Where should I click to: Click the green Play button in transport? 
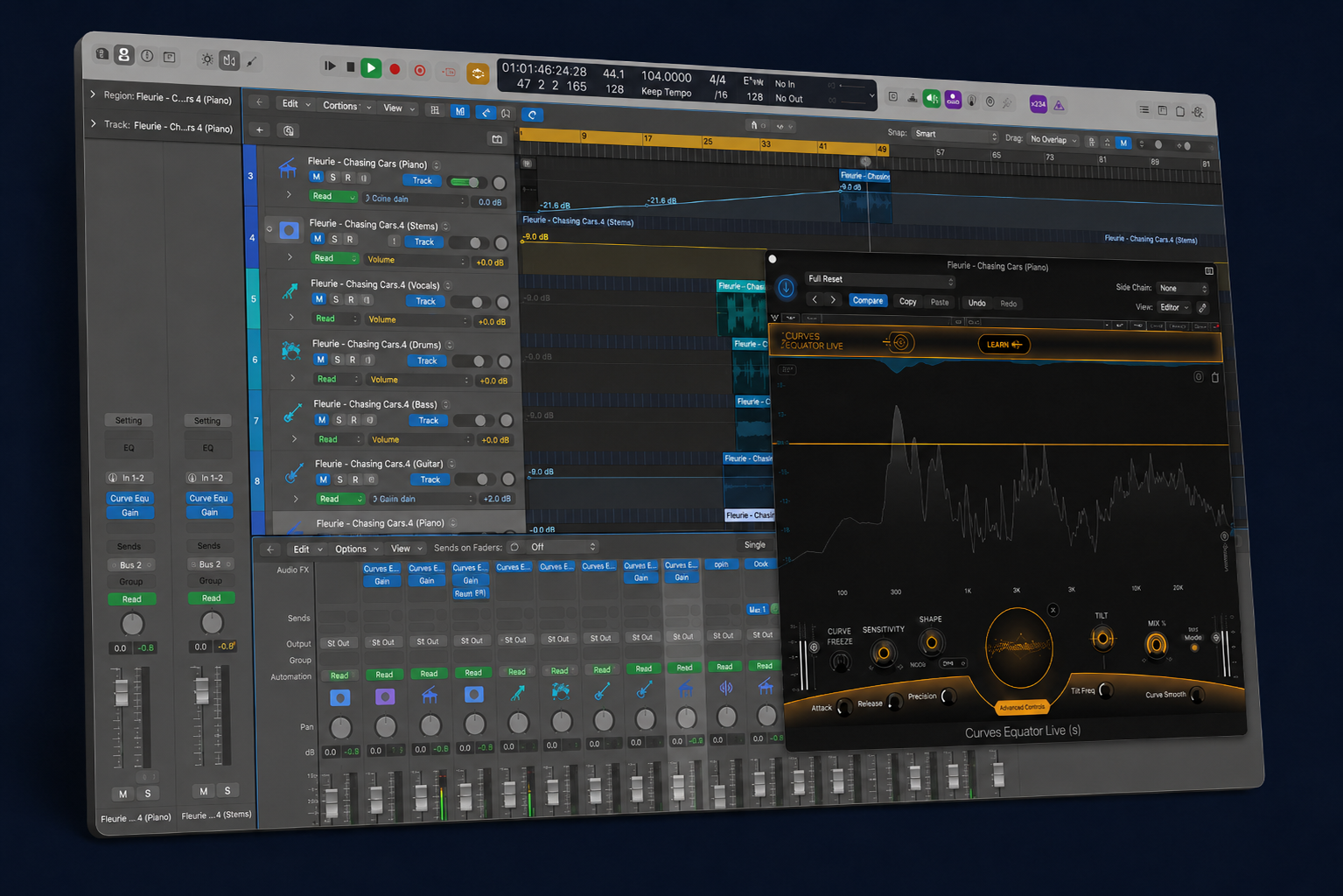tap(371, 67)
